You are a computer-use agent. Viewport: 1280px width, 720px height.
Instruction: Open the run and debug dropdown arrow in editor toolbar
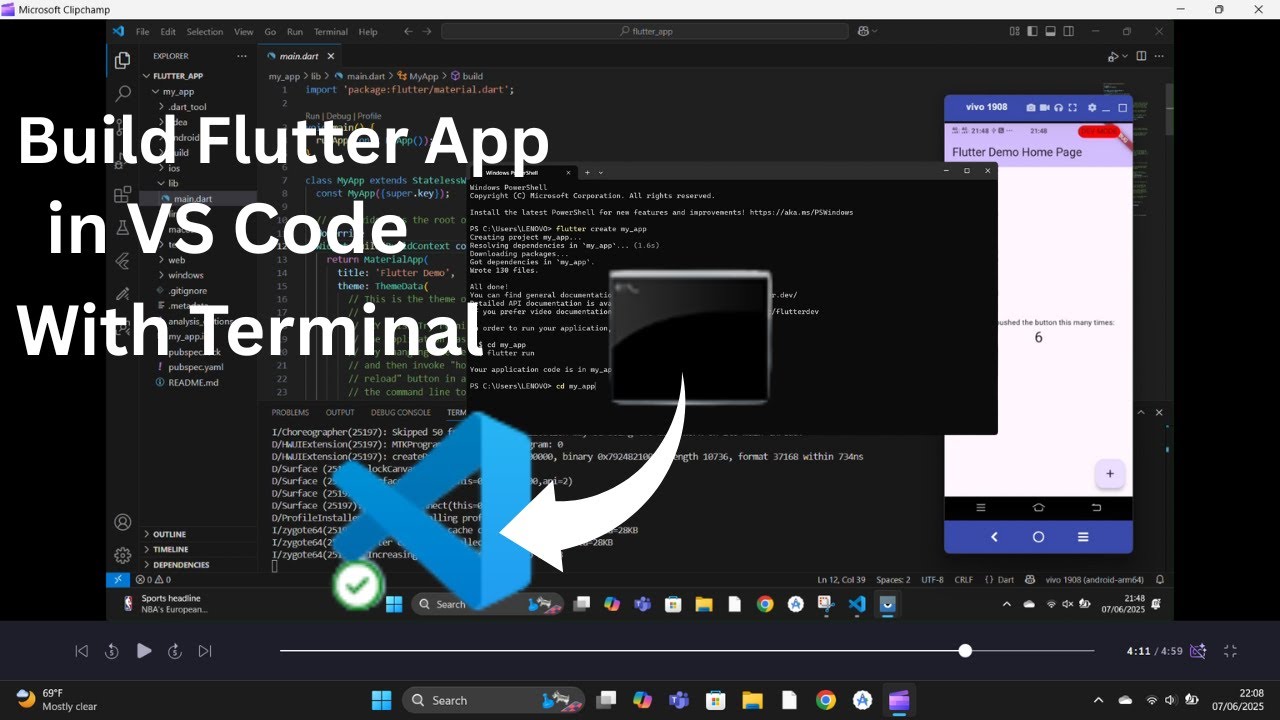click(1126, 56)
